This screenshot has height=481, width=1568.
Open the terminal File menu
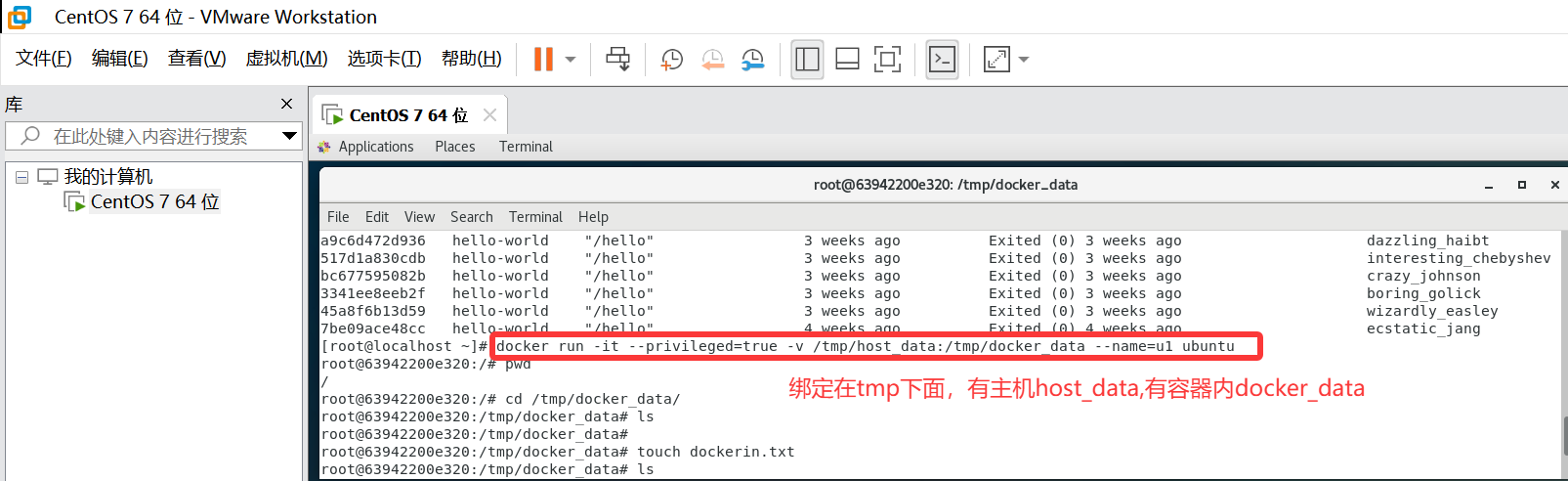[x=338, y=217]
